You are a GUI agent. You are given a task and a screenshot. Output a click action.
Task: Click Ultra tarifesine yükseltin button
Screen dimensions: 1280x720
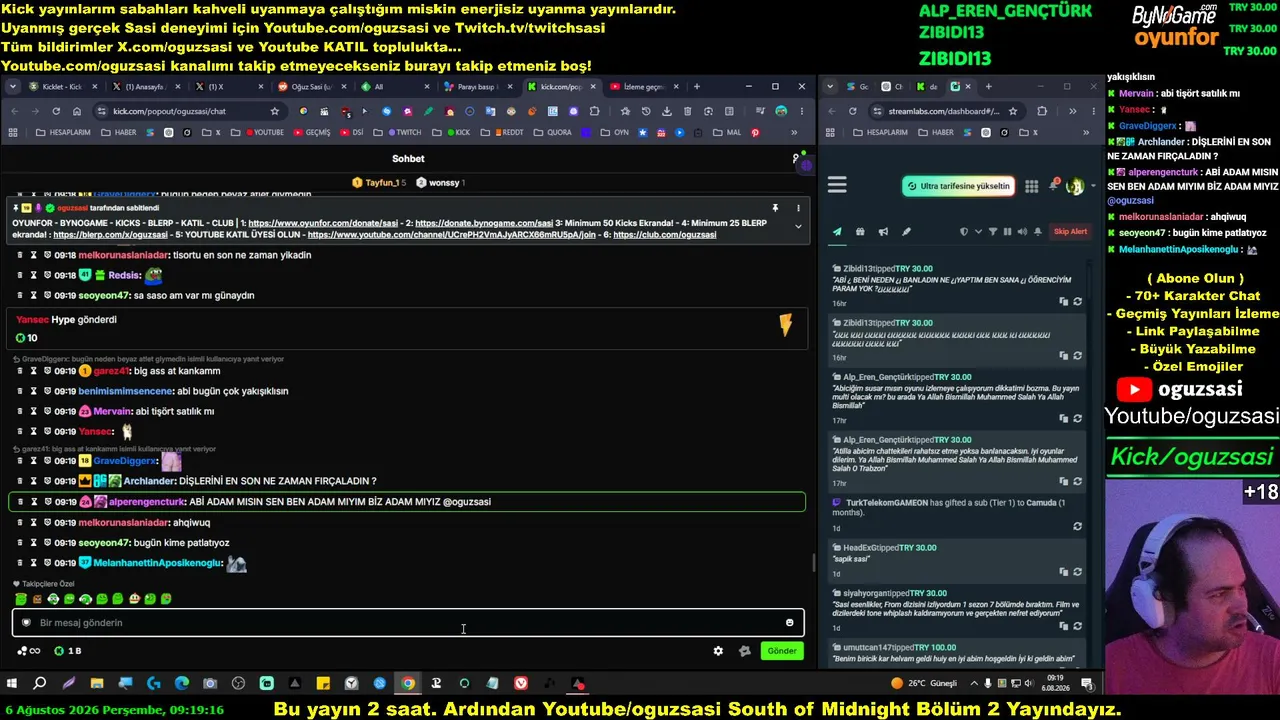click(959, 186)
